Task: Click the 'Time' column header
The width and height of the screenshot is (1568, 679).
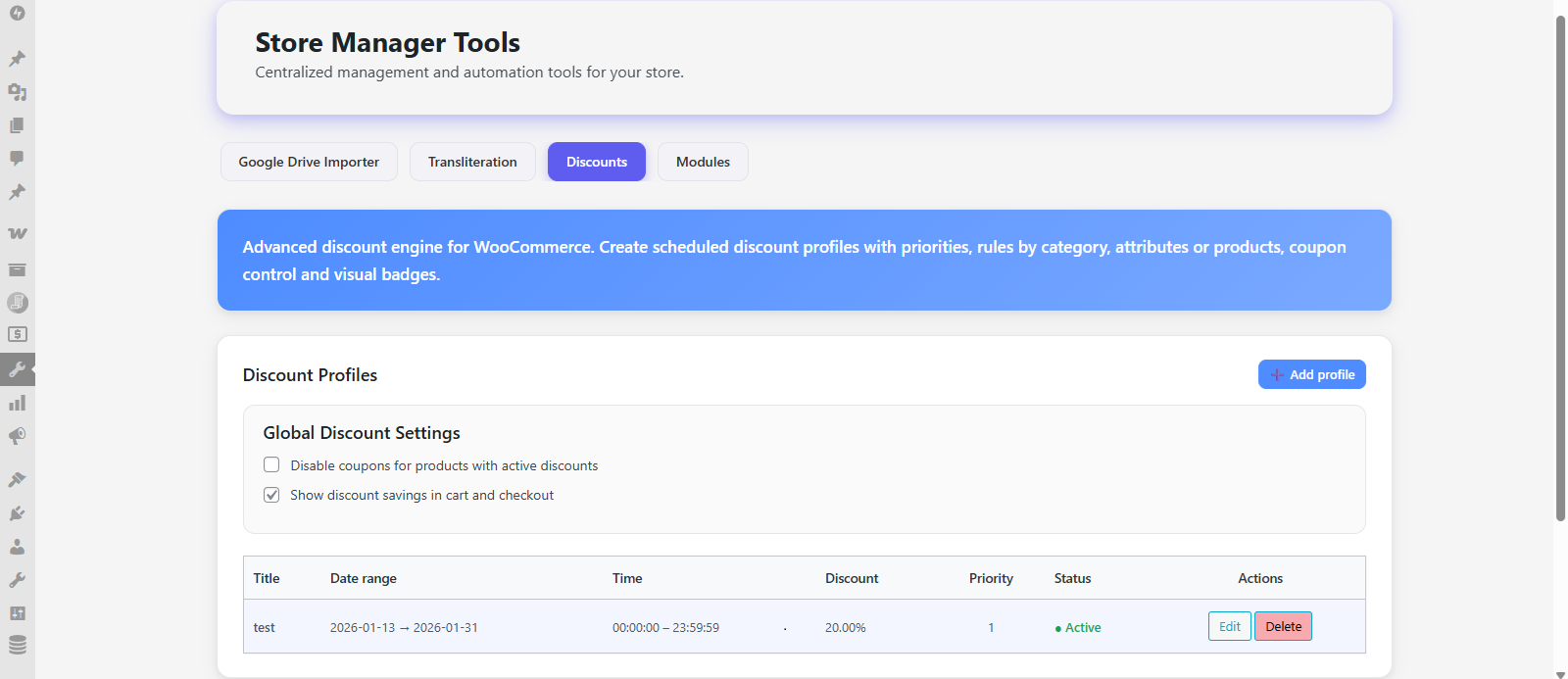Action: 627,578
